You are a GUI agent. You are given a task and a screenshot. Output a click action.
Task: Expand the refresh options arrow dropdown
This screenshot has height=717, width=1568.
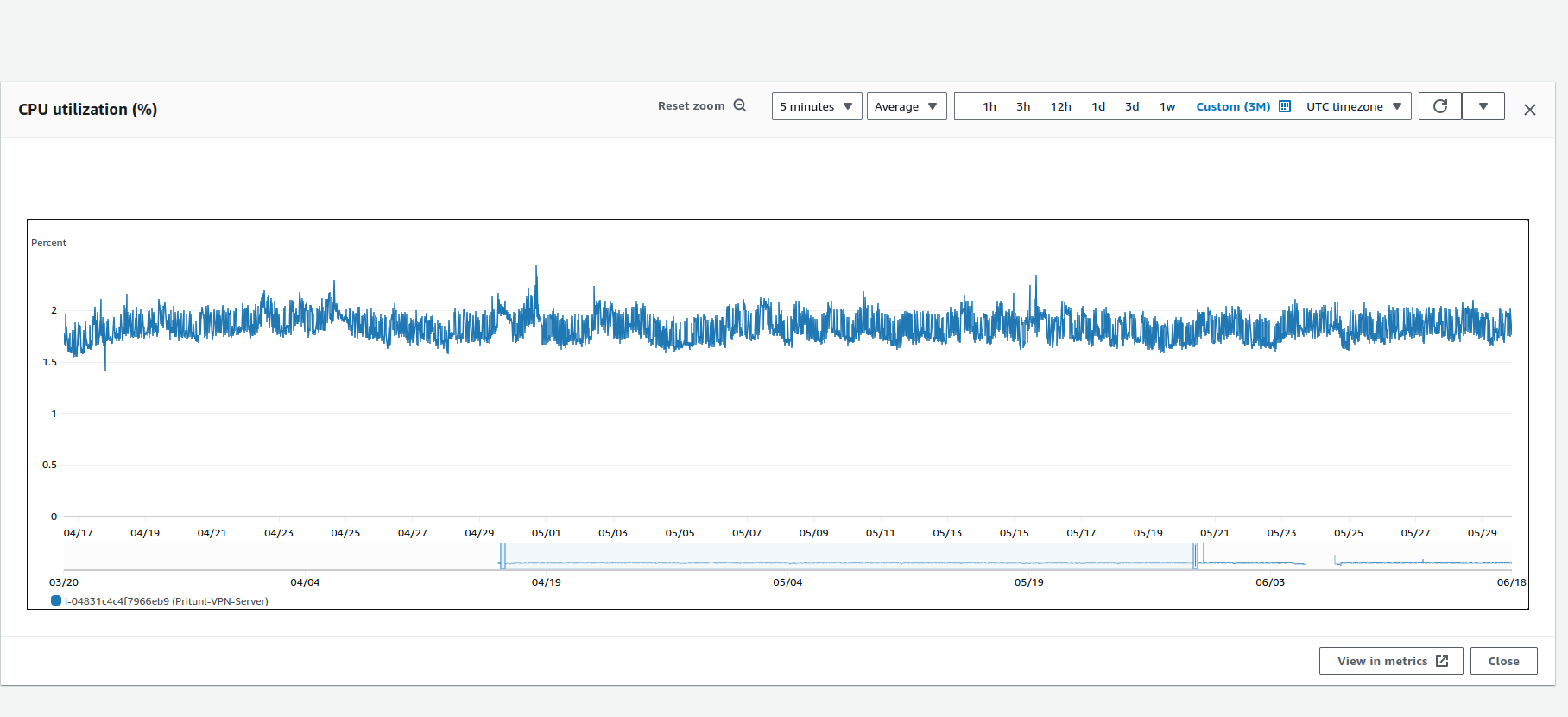[x=1483, y=106]
